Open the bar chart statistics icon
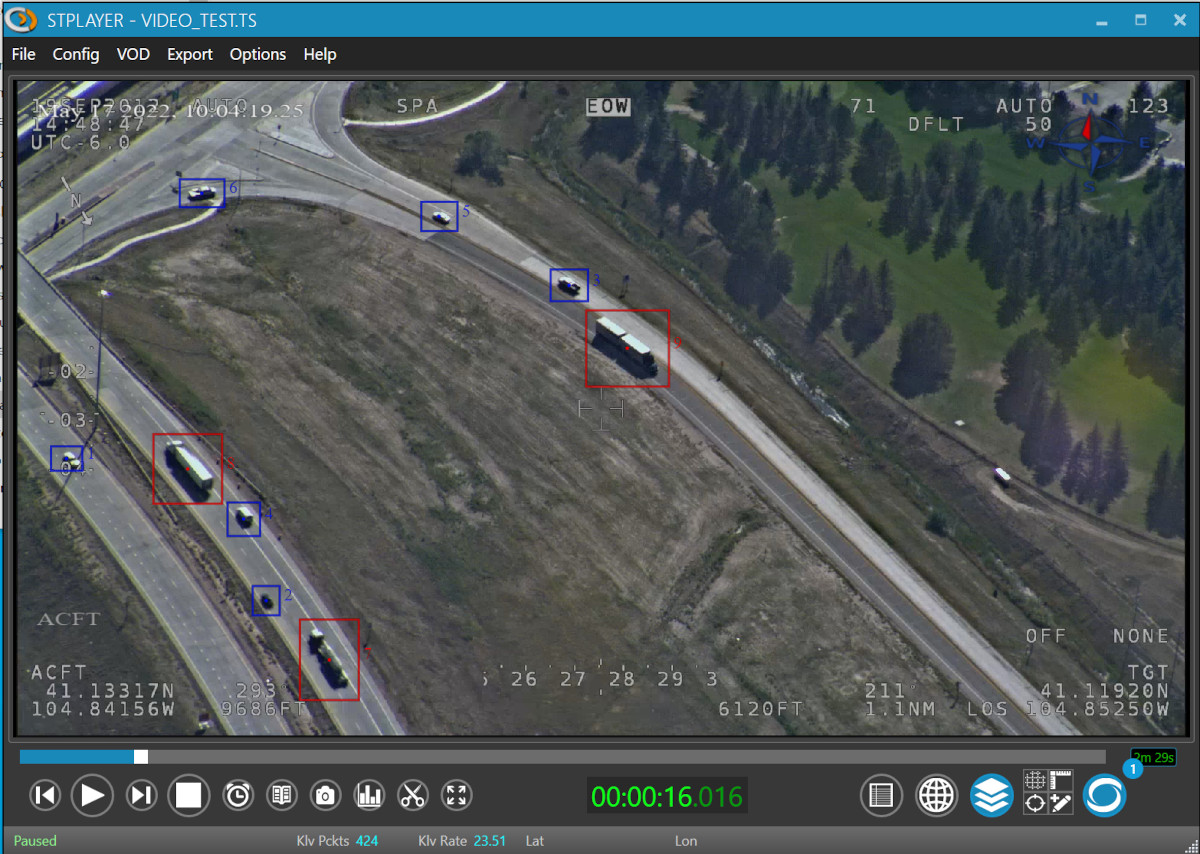1200x854 pixels. point(370,796)
